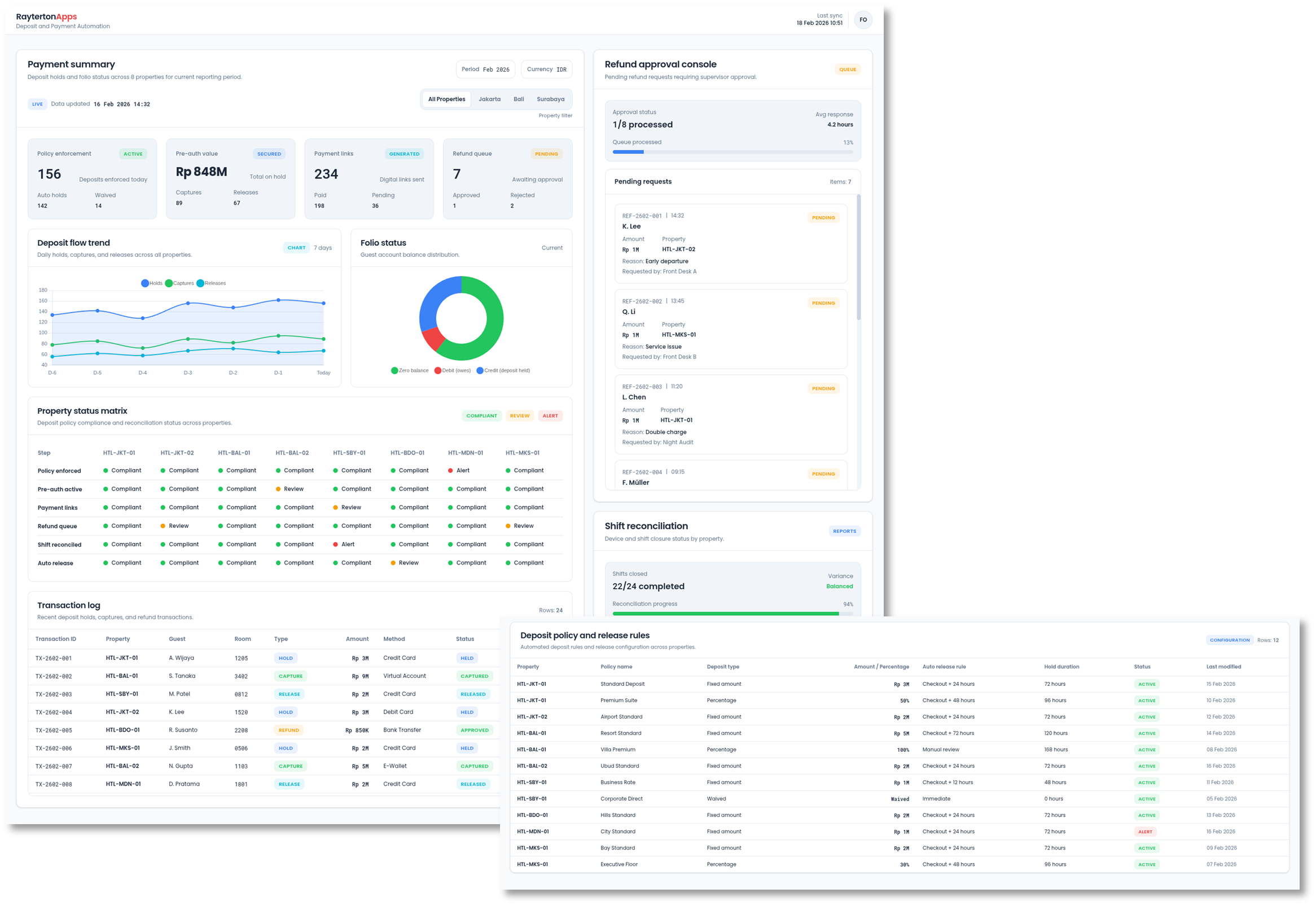Click the REPORTS badge in Shift reconciliation
Viewport: 1316px width, 906px height.
[845, 531]
